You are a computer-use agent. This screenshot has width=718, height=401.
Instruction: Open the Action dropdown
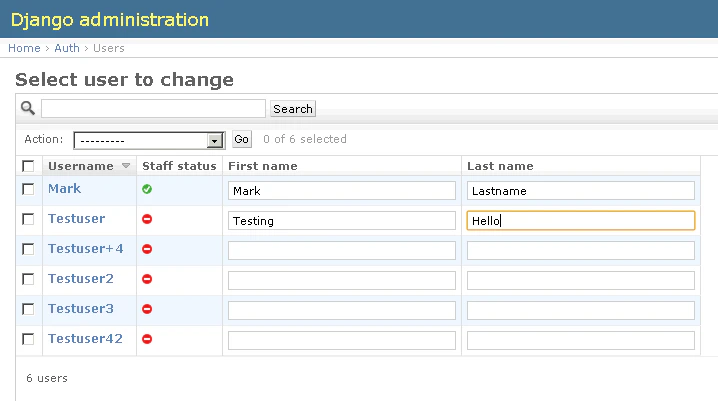[x=149, y=141]
